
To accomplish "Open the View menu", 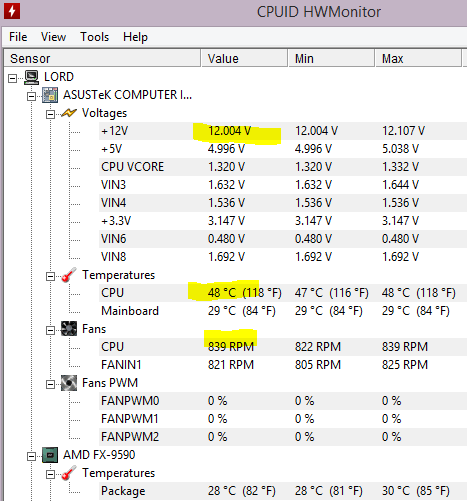I will coord(53,37).
